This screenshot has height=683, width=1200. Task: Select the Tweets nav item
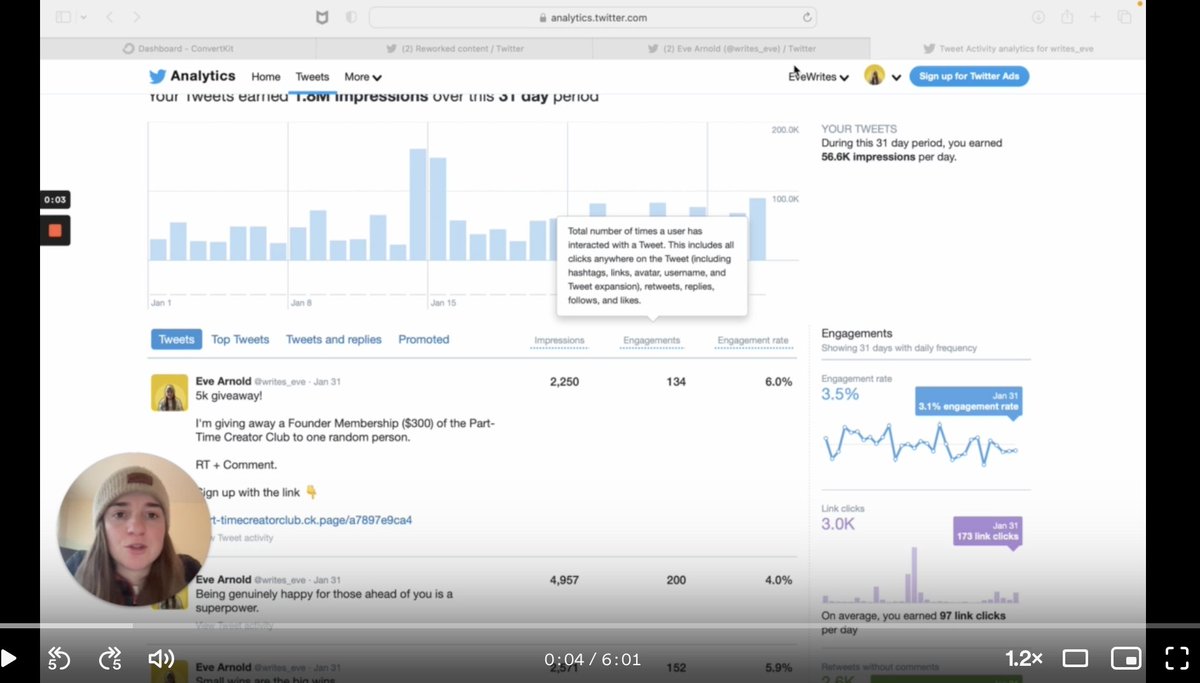(x=312, y=77)
